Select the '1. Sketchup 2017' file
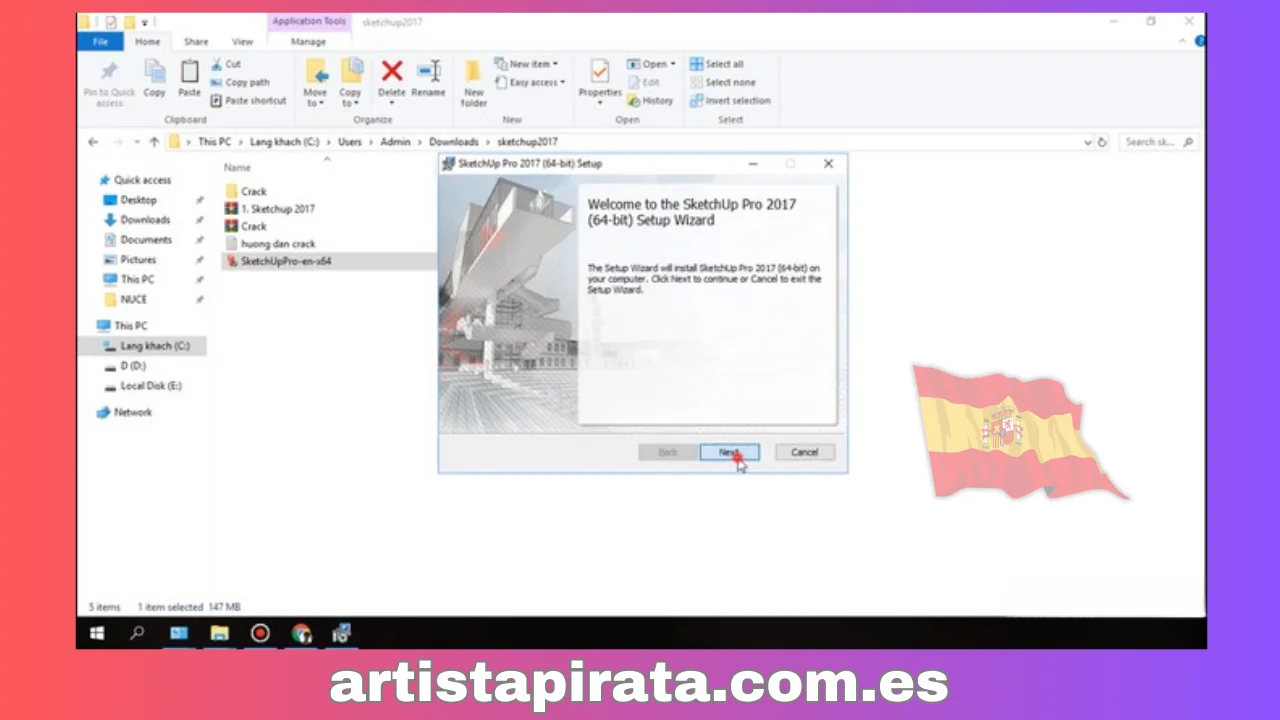The height and width of the screenshot is (720, 1280). [277, 209]
